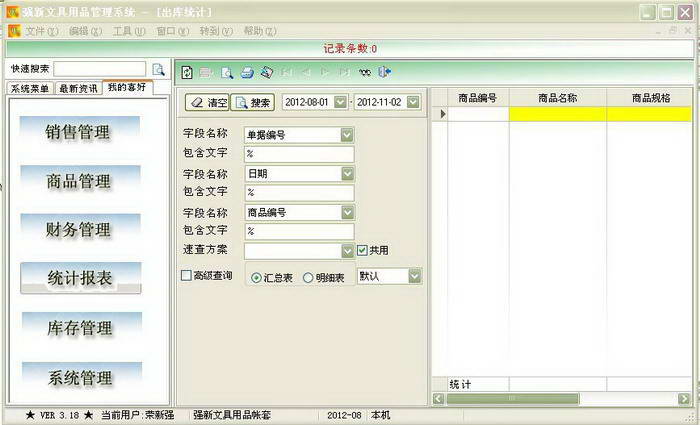Select the 汇总表 radio button
The width and height of the screenshot is (700, 425).
coord(256,278)
